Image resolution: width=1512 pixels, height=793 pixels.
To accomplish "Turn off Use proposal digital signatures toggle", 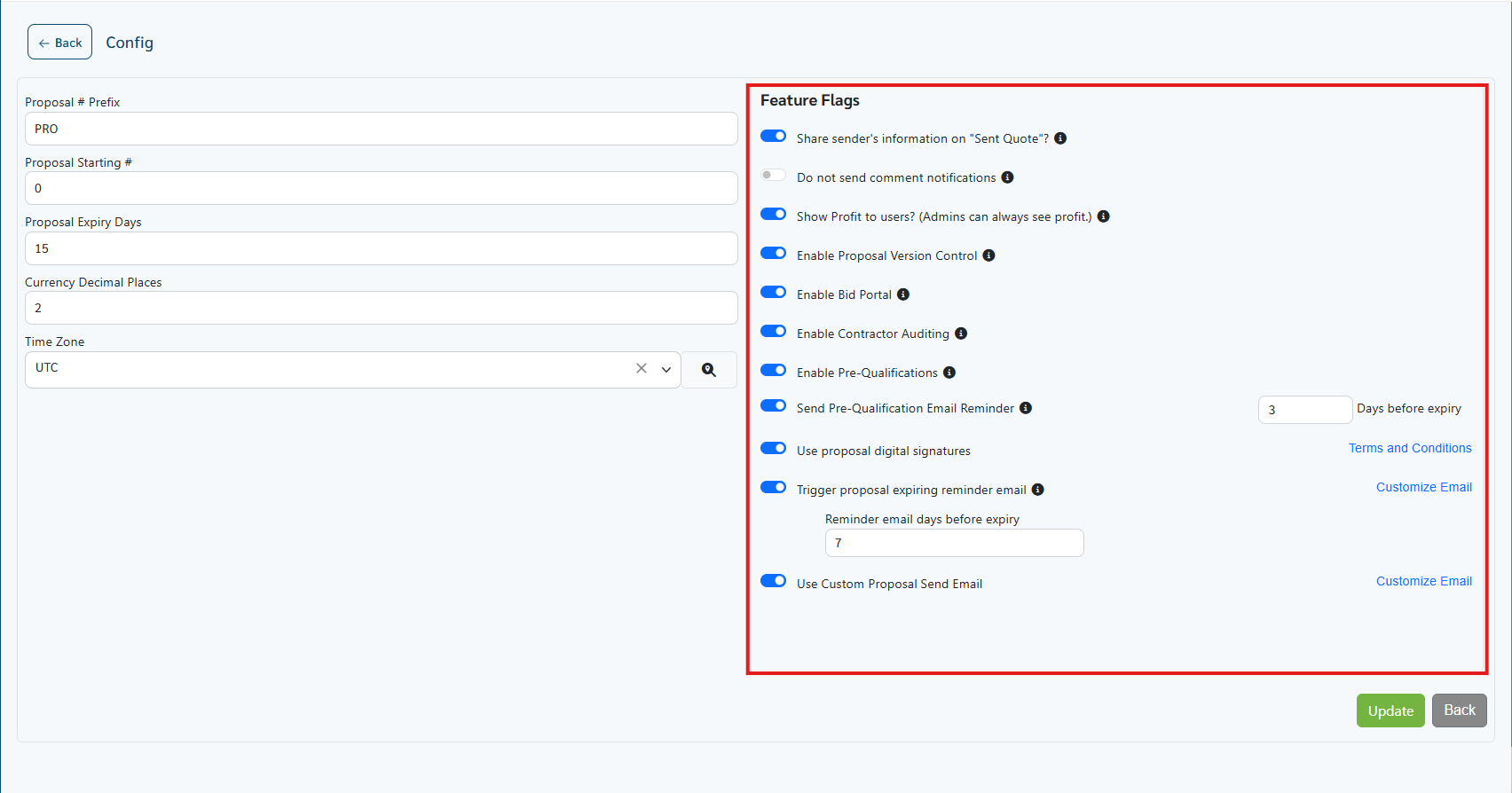I will (x=773, y=449).
